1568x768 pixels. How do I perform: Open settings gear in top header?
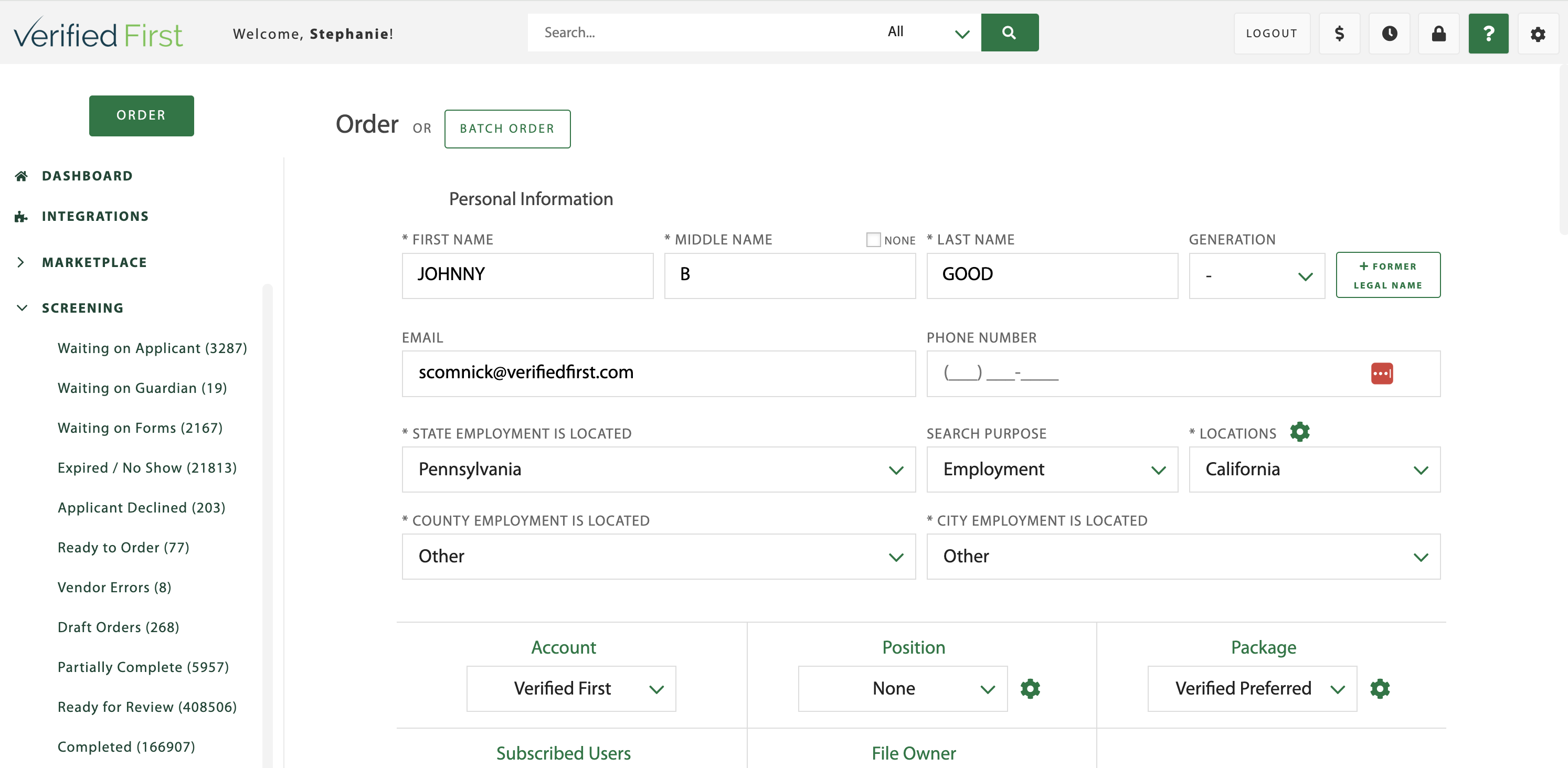click(1538, 34)
